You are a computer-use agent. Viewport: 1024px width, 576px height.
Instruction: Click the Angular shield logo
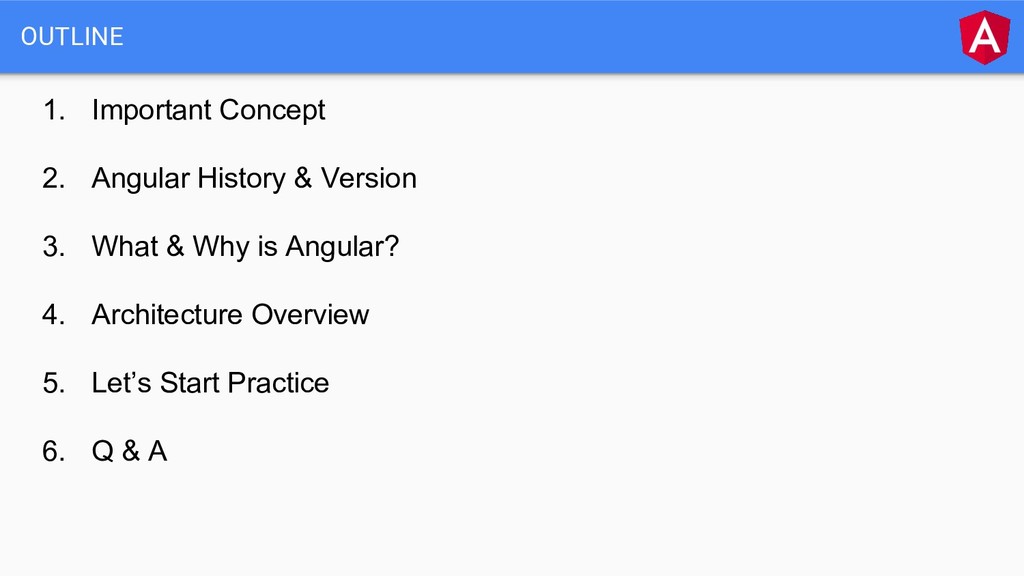point(985,37)
